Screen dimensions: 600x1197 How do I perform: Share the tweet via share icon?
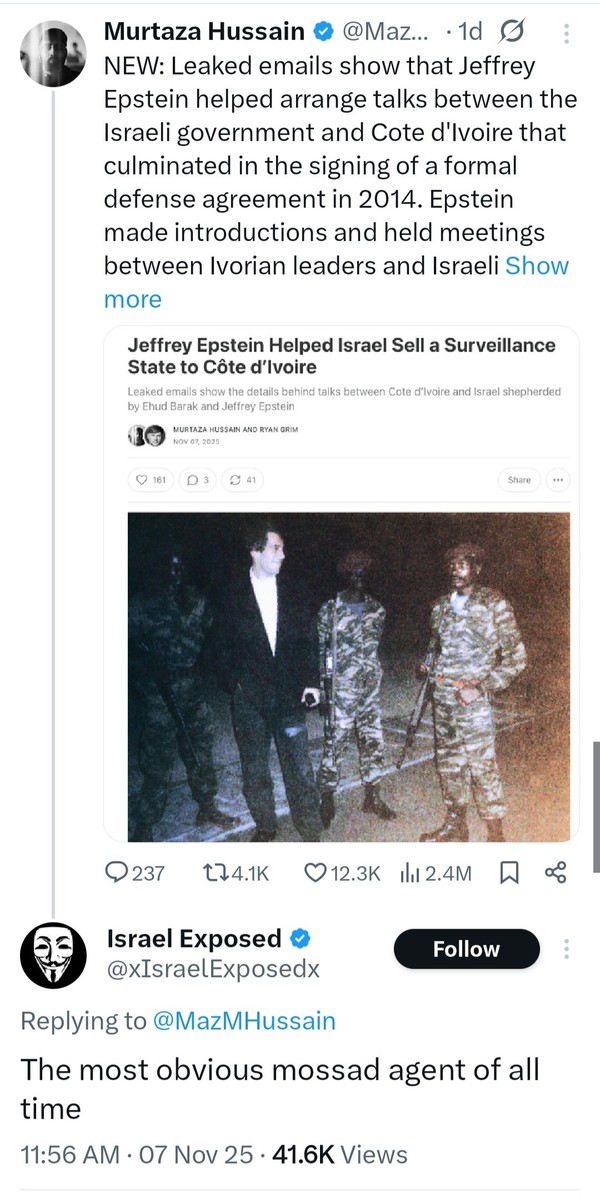pyautogui.click(x=555, y=873)
